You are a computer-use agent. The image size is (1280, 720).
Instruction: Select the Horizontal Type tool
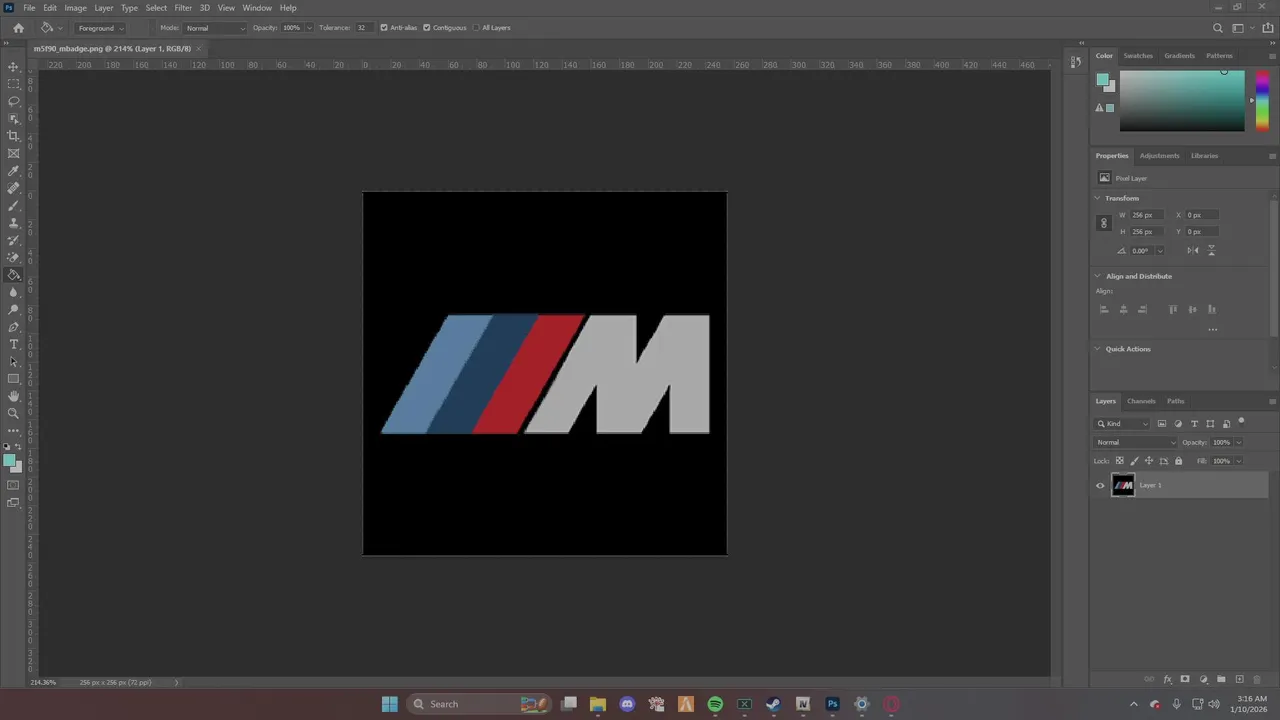[13, 344]
